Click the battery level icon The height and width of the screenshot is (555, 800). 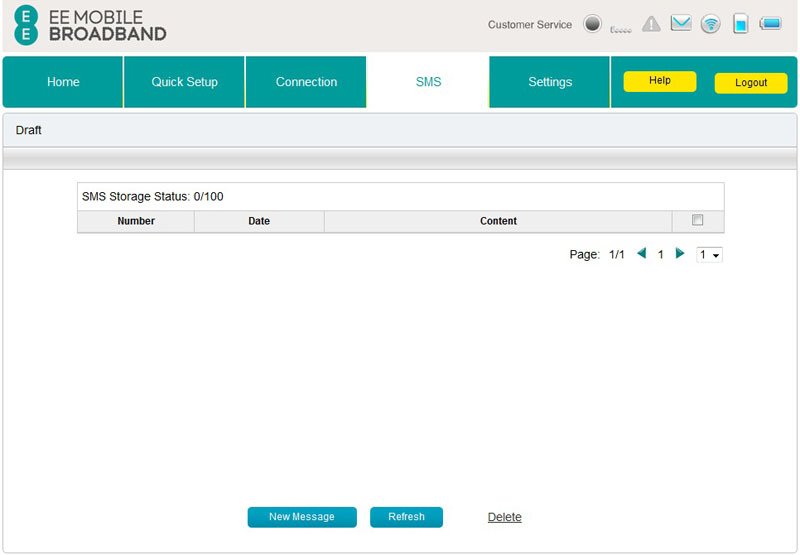[770, 23]
